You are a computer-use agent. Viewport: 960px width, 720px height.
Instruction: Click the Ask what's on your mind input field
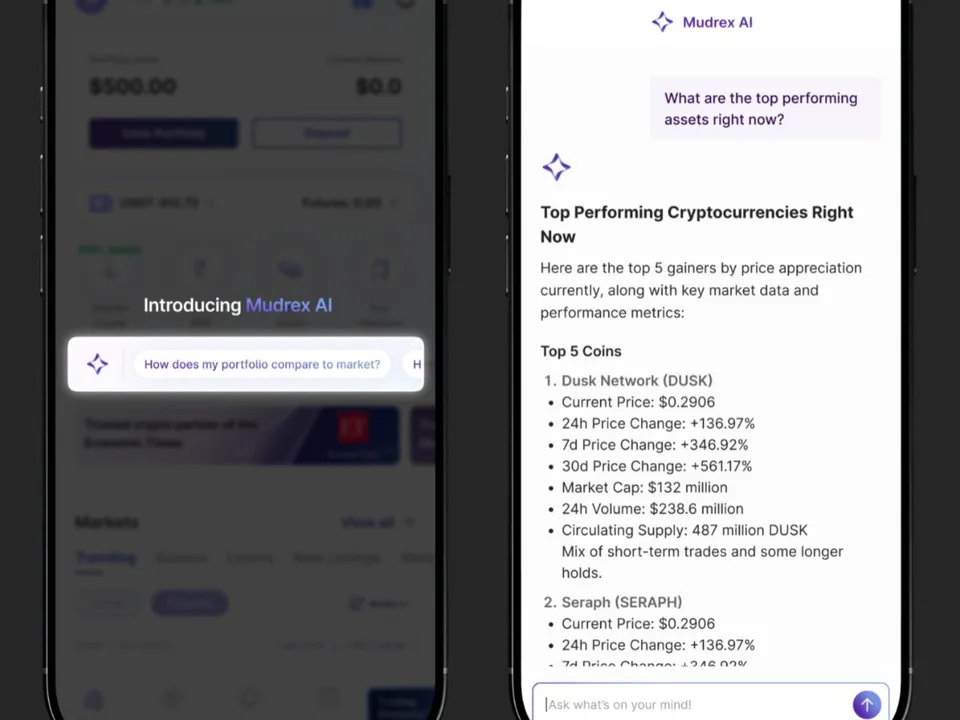click(690, 704)
